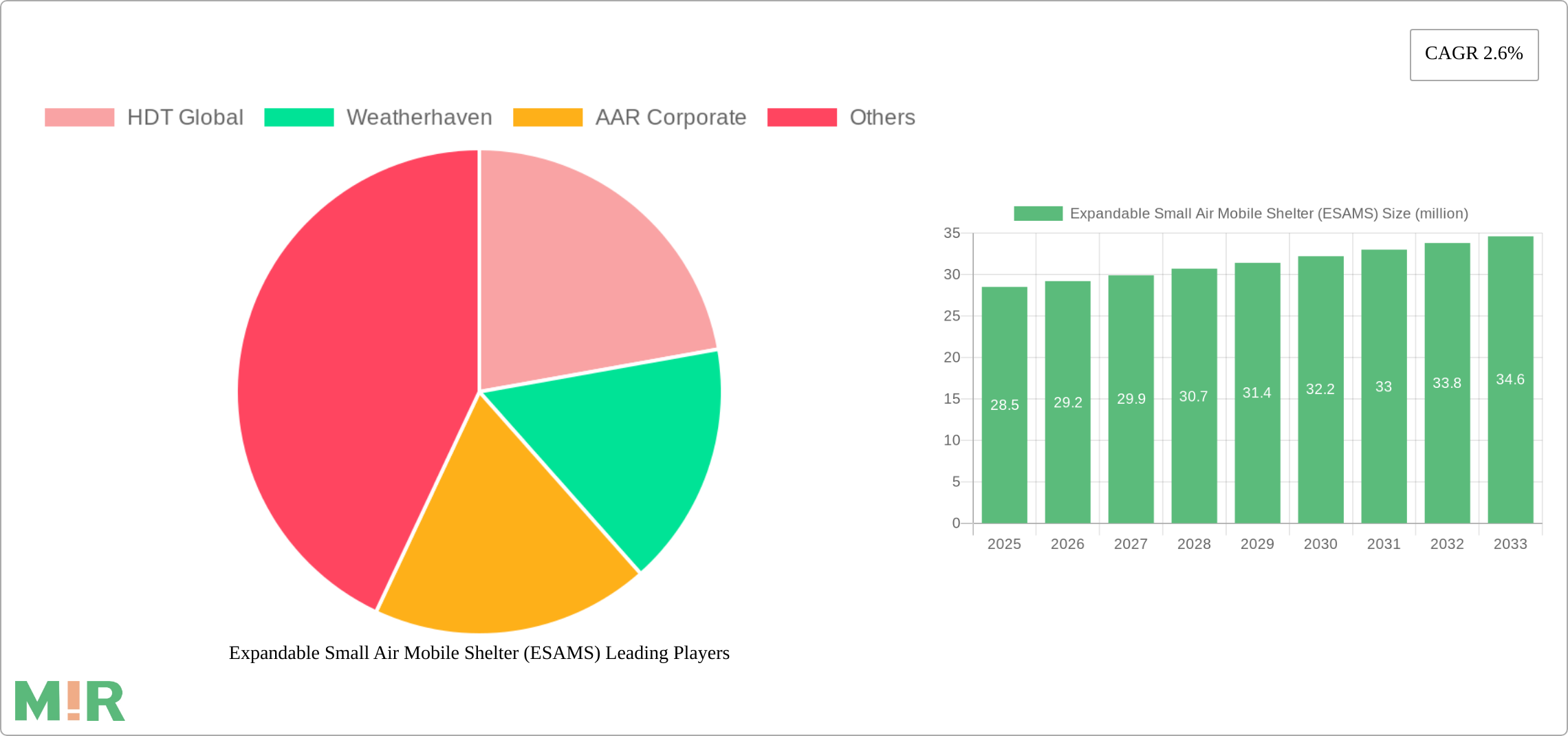Click the AAR Corporate legend label
1568x736 pixels.
(671, 118)
